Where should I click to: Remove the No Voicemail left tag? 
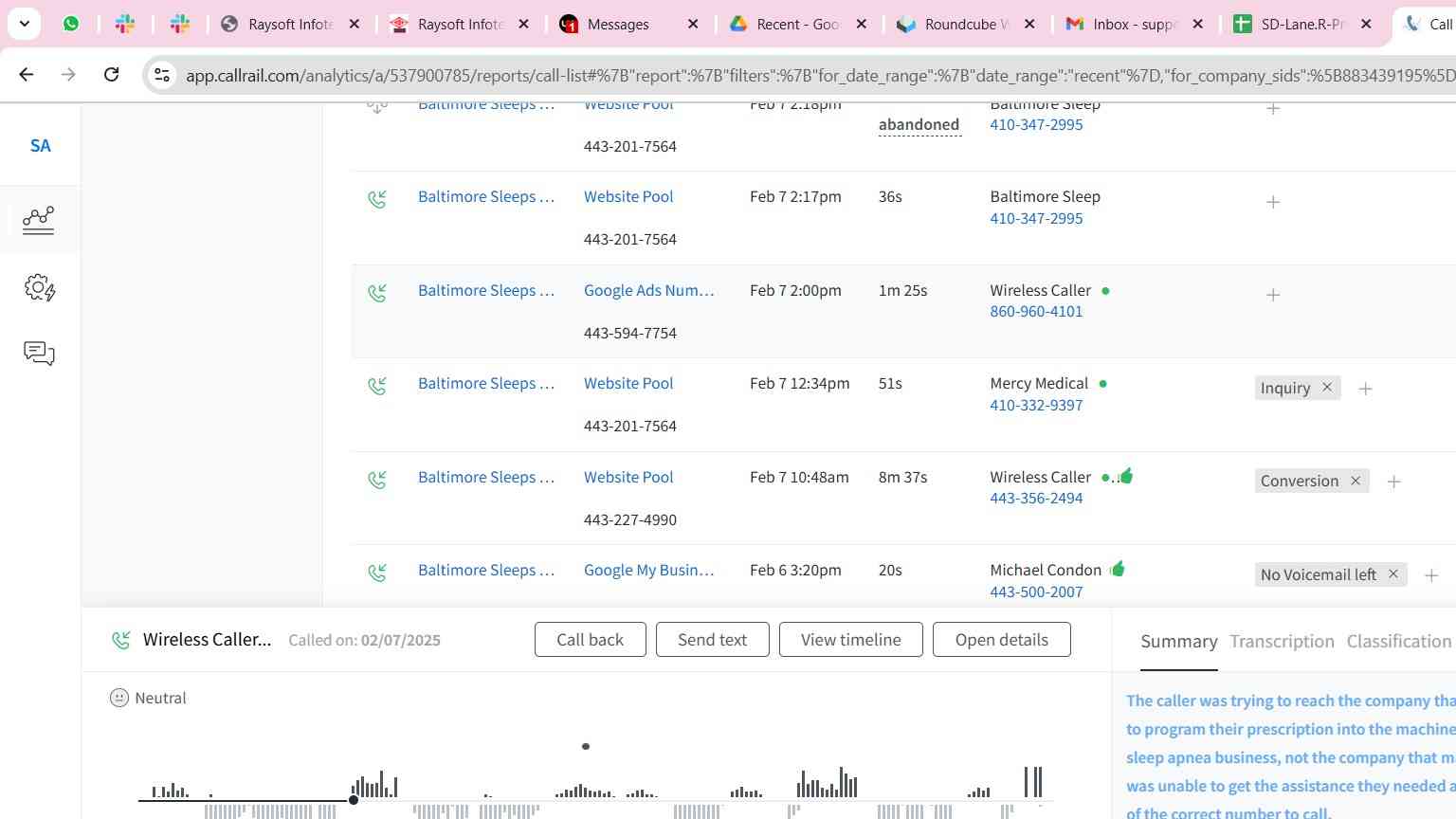(1393, 573)
